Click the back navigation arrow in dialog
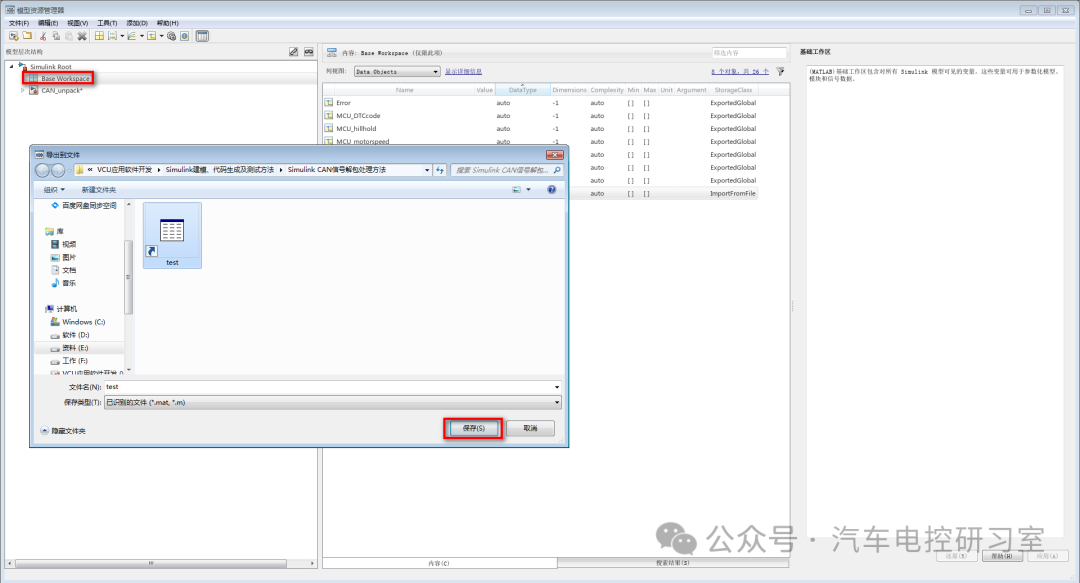The height and width of the screenshot is (583, 1080). tap(43, 170)
